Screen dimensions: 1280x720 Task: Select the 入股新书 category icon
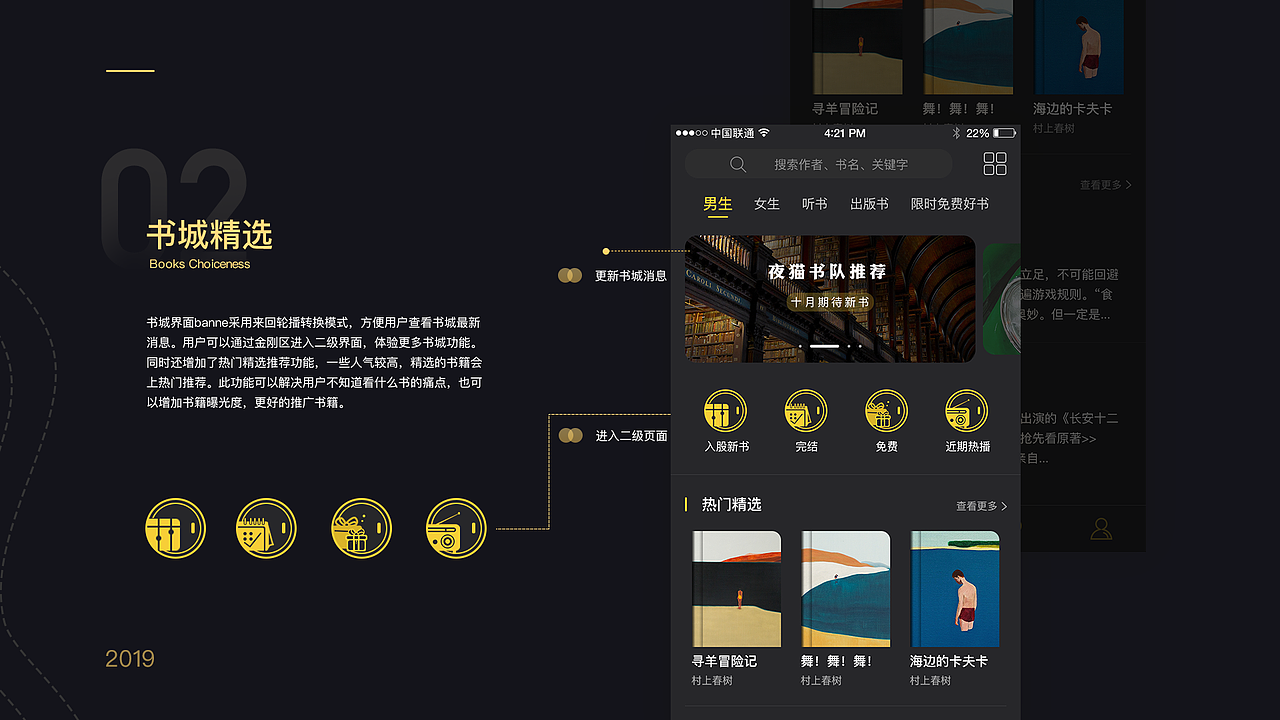[x=725, y=409]
